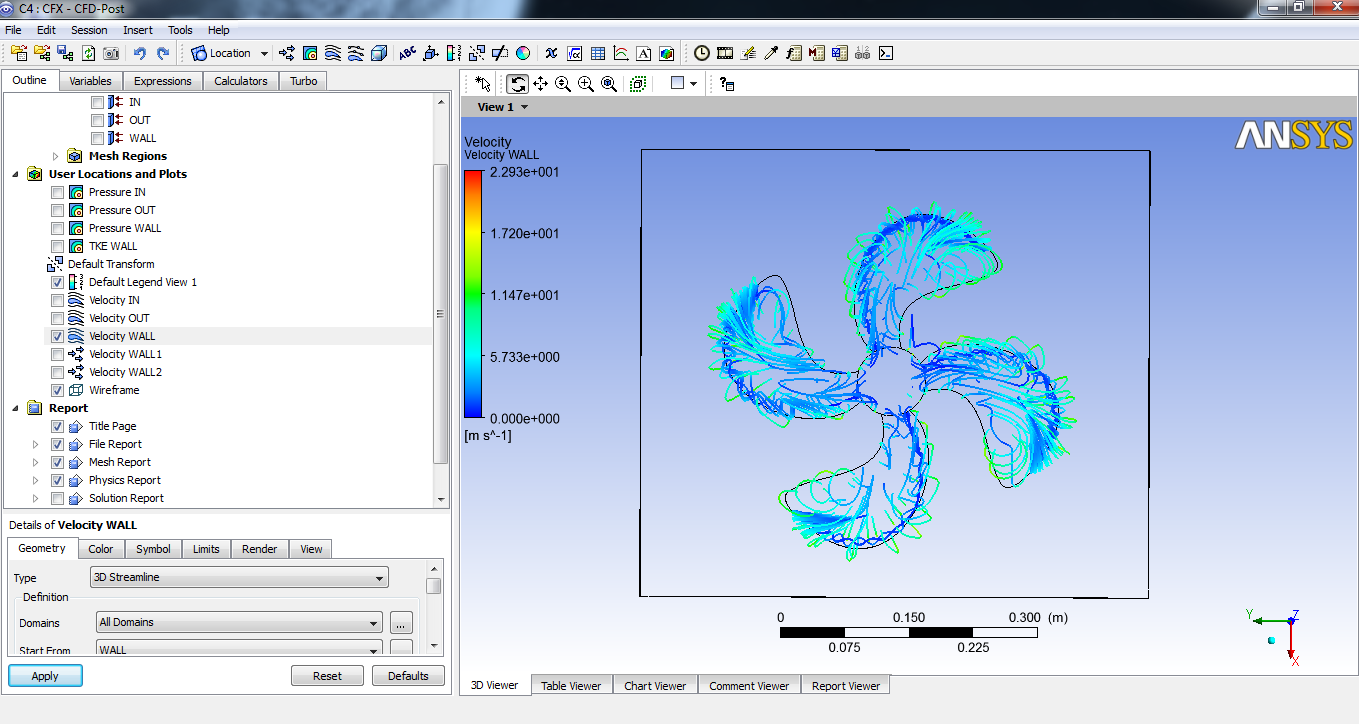This screenshot has width=1359, height=724.
Task: Insert a Contour plot from the toolbar
Action: pos(309,53)
